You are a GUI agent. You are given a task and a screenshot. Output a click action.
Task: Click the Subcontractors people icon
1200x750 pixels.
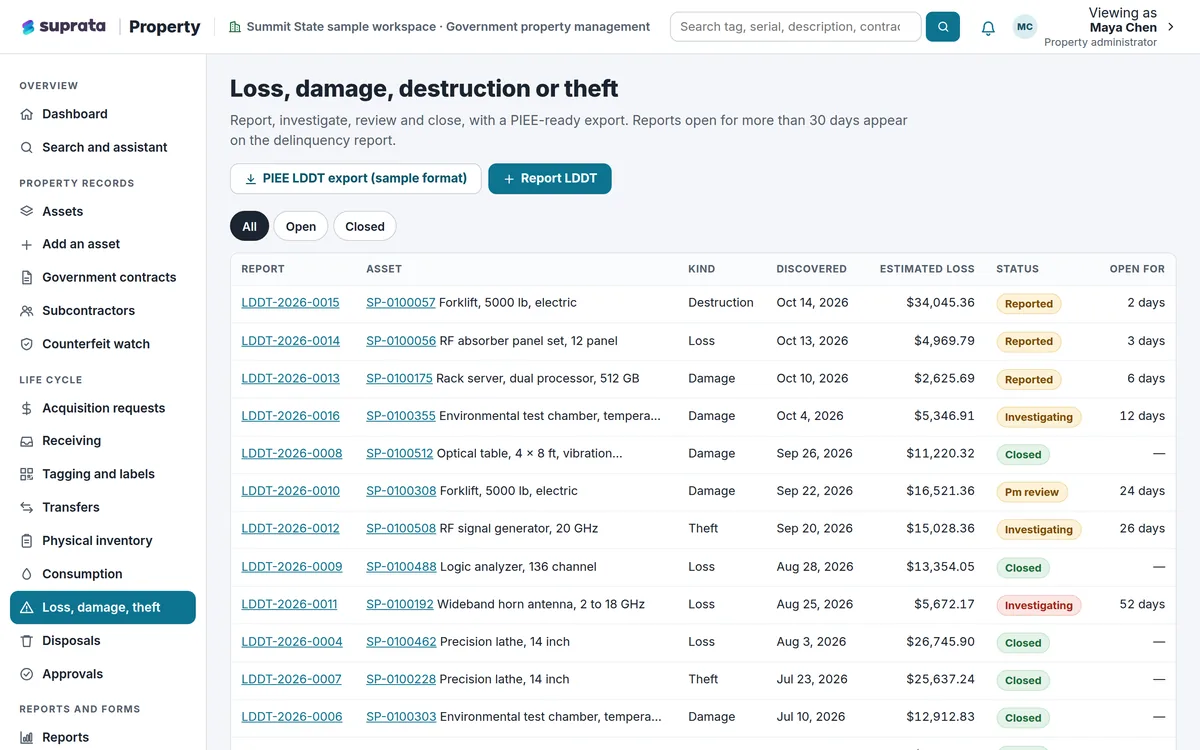click(x=27, y=311)
